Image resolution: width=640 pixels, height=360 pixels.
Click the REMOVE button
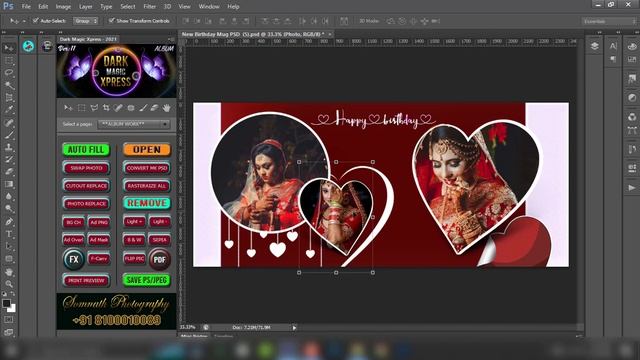(x=147, y=203)
